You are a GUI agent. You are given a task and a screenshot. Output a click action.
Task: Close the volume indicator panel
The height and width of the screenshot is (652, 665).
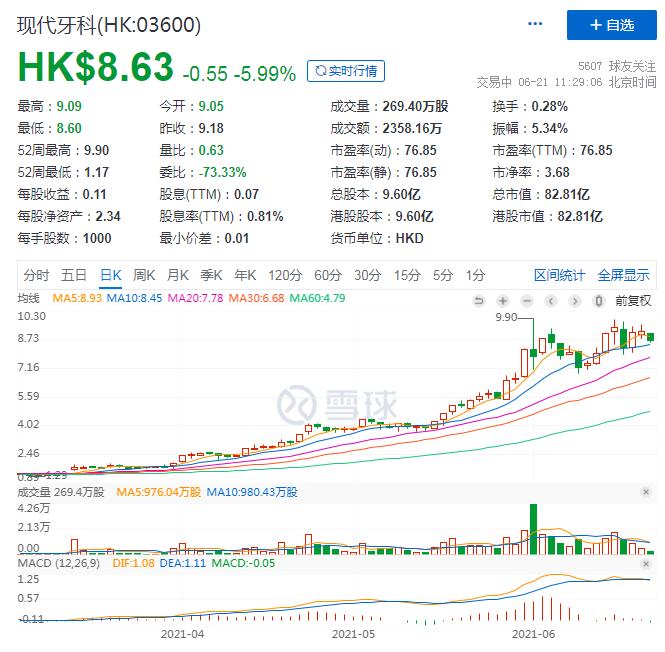point(646,492)
